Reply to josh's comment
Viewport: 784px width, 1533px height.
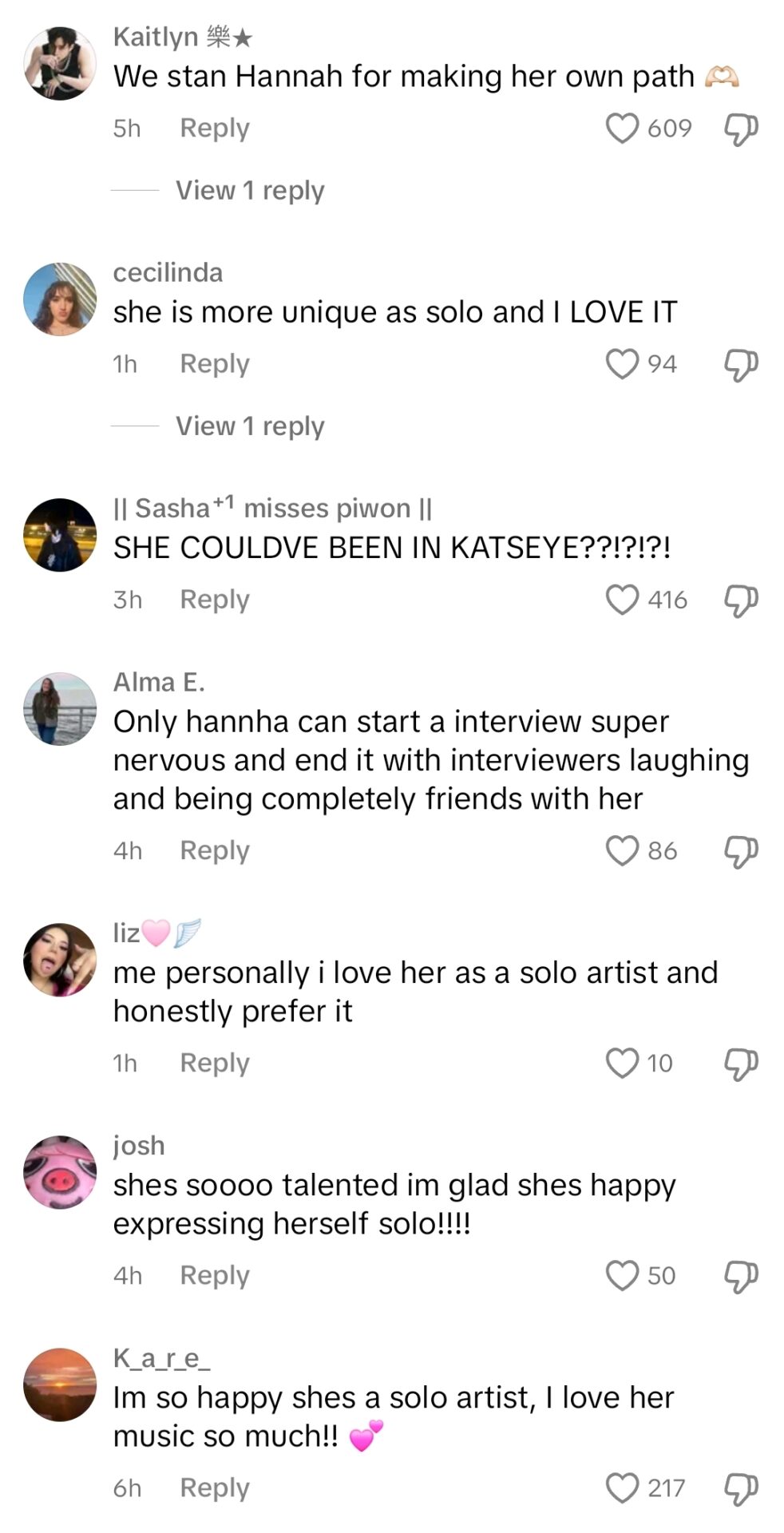click(214, 1276)
